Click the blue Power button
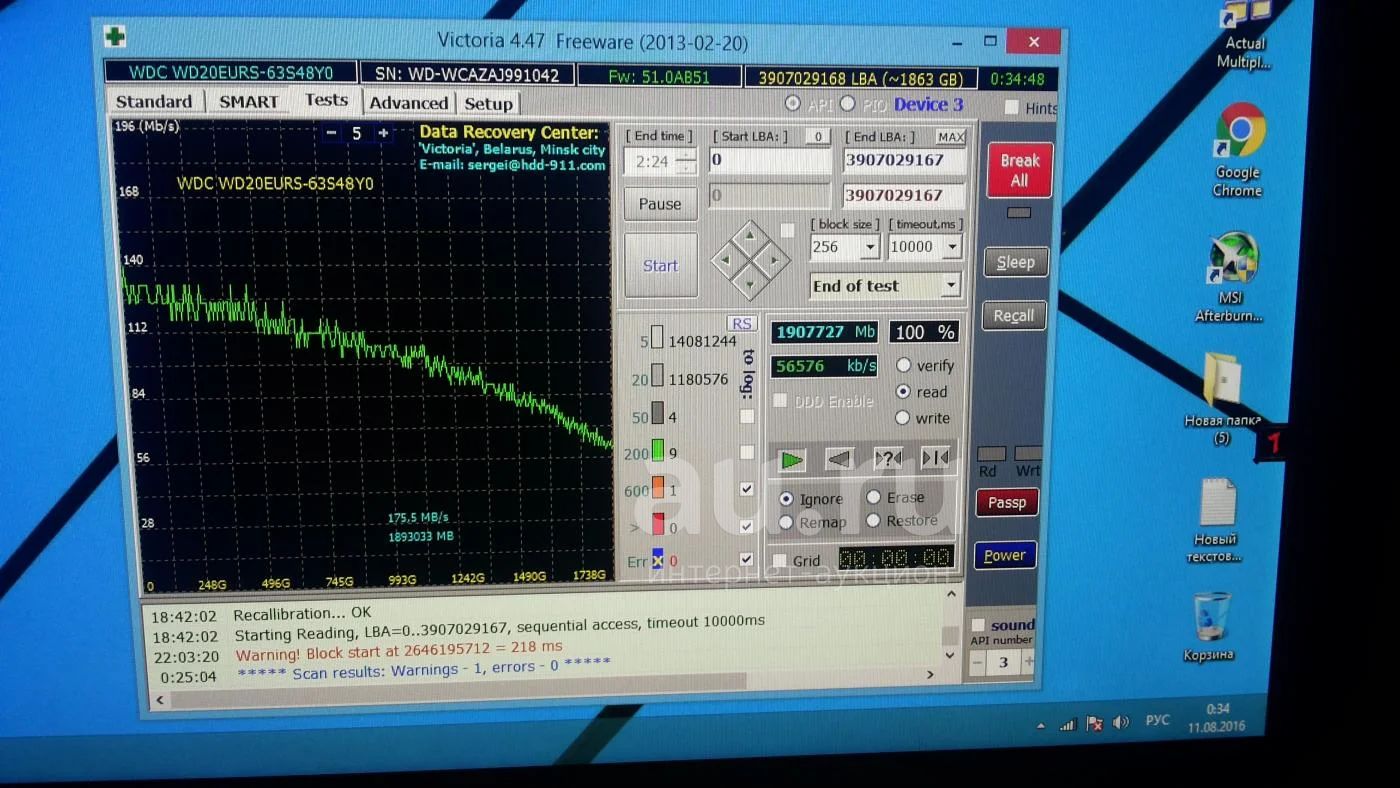1400x788 pixels. pyautogui.click(x=1005, y=555)
